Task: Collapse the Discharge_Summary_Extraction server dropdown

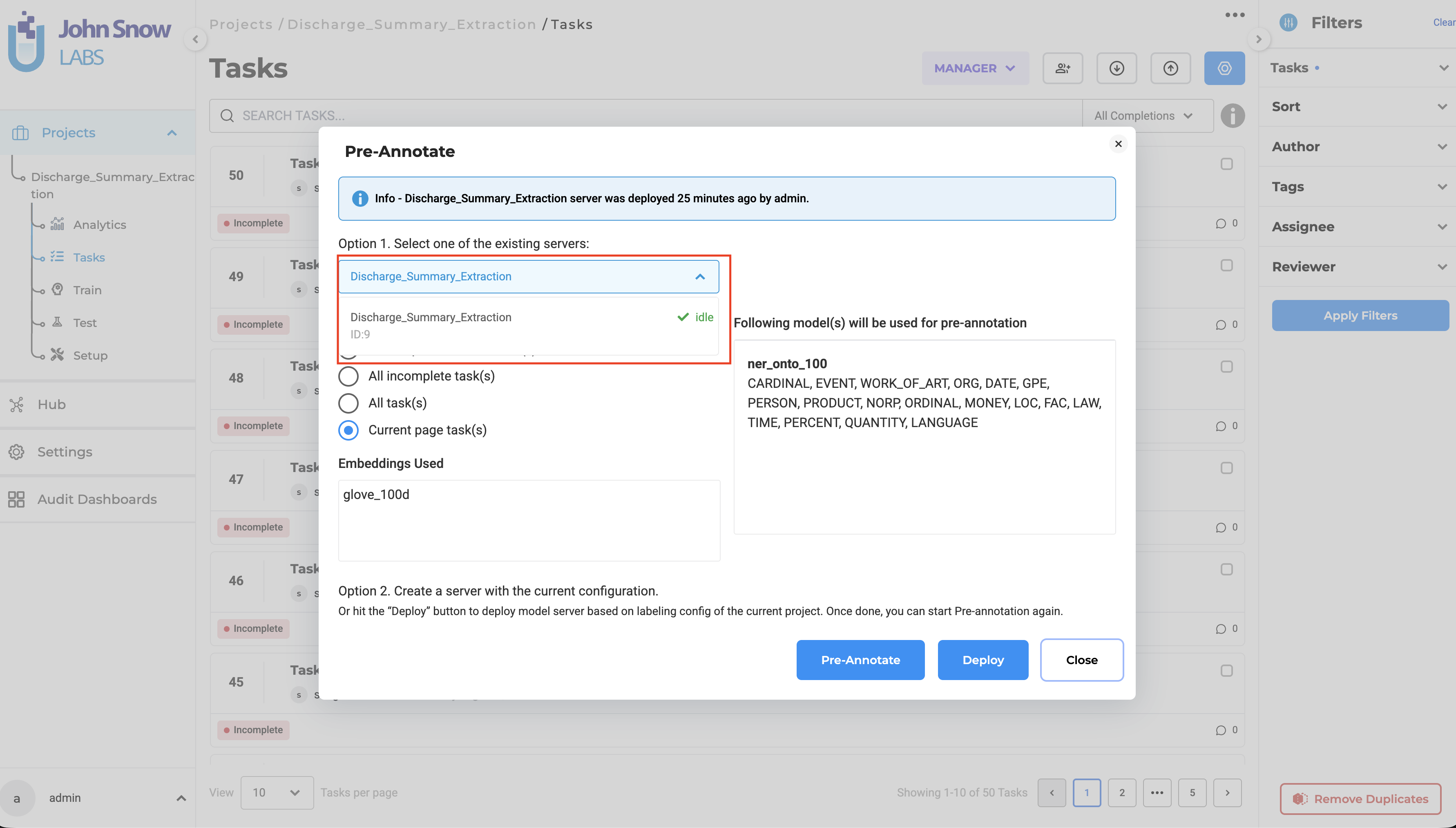Action: pos(700,276)
